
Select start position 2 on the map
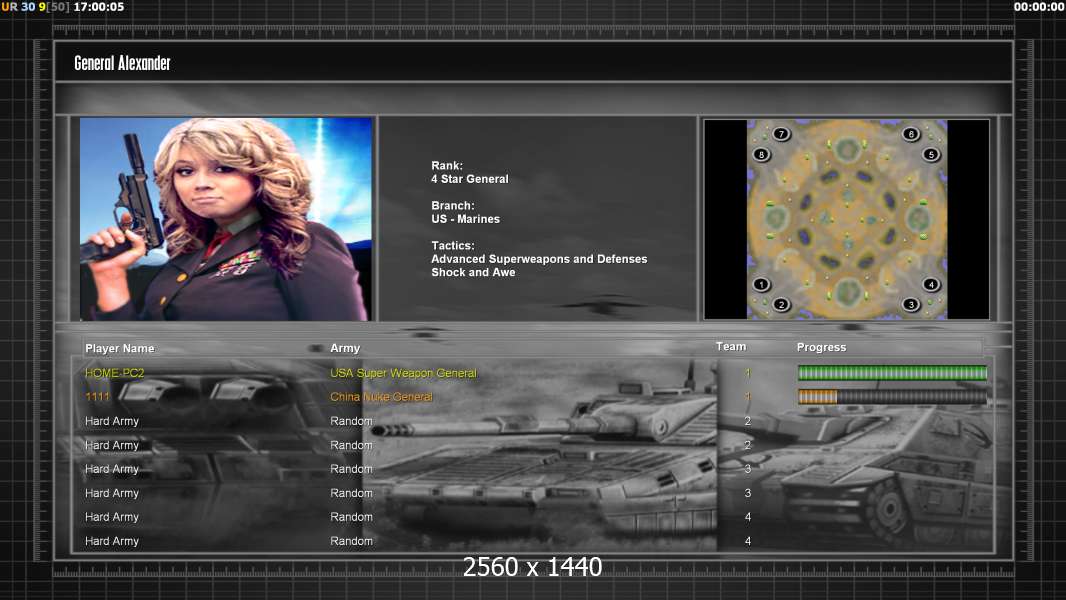tap(781, 304)
